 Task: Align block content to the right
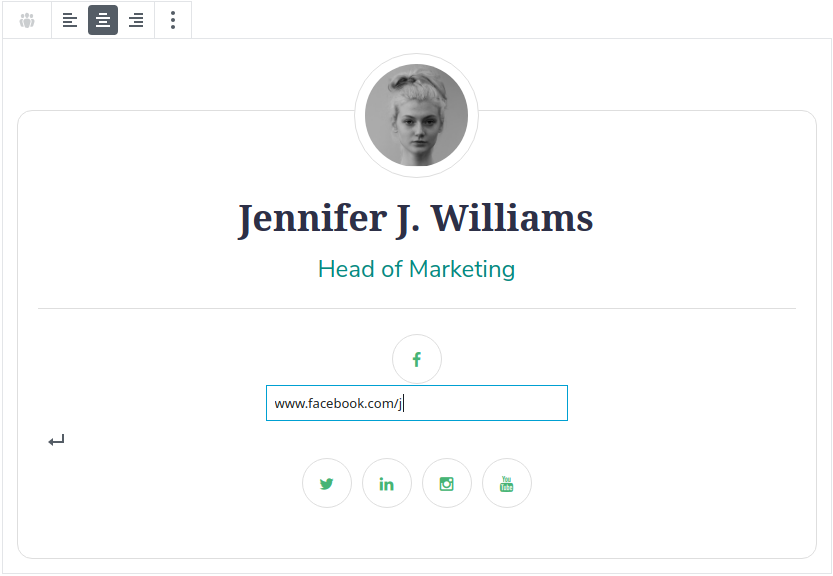pyautogui.click(x=136, y=20)
